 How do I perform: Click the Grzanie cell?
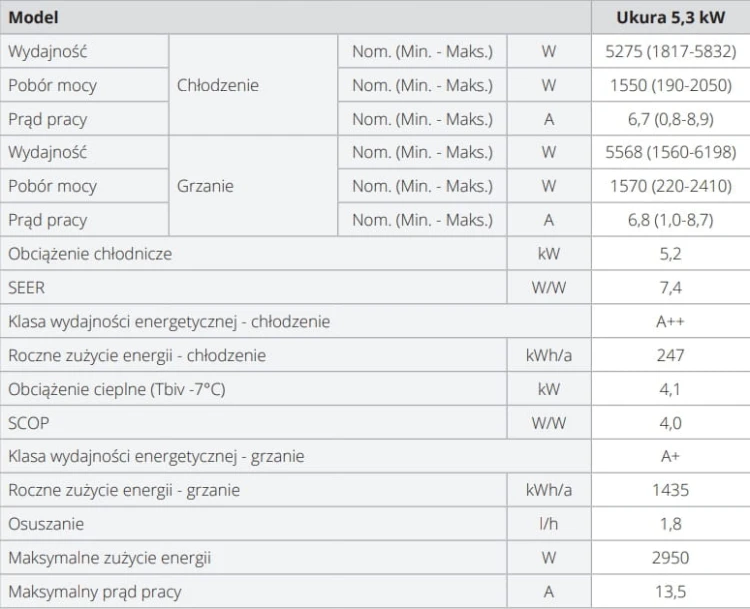click(253, 186)
